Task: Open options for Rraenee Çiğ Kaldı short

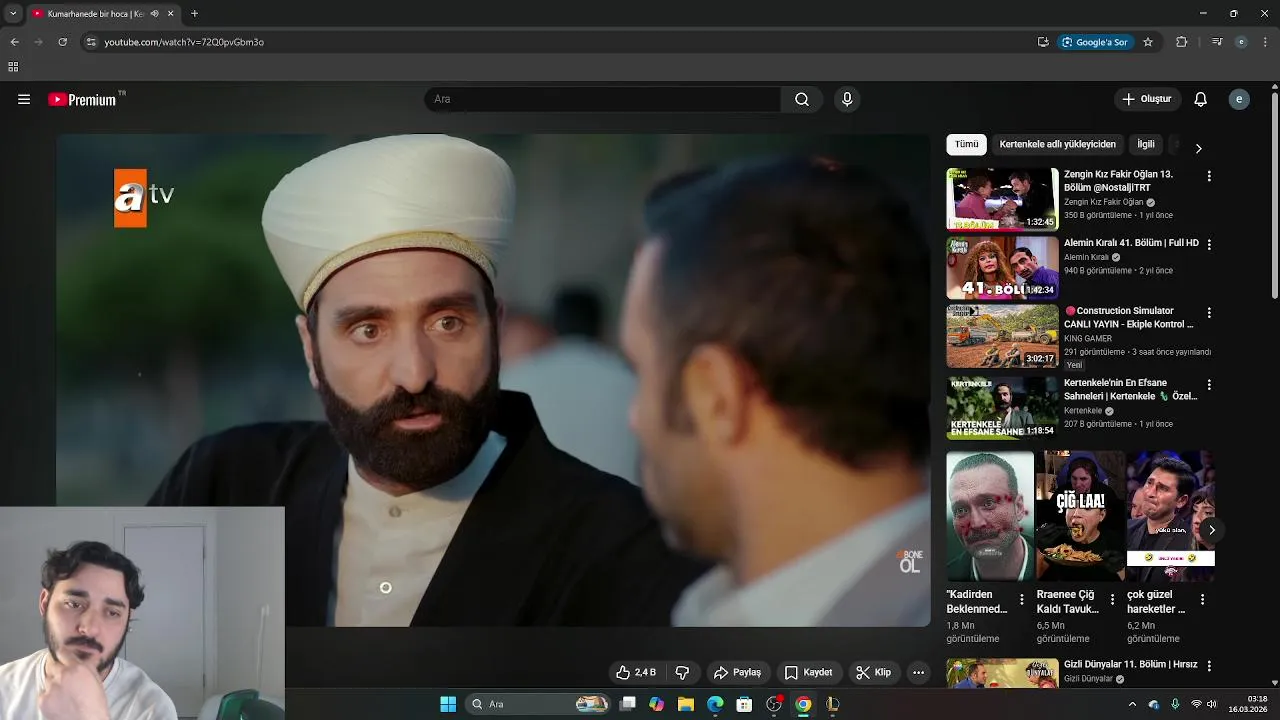Action: [x=1112, y=600]
